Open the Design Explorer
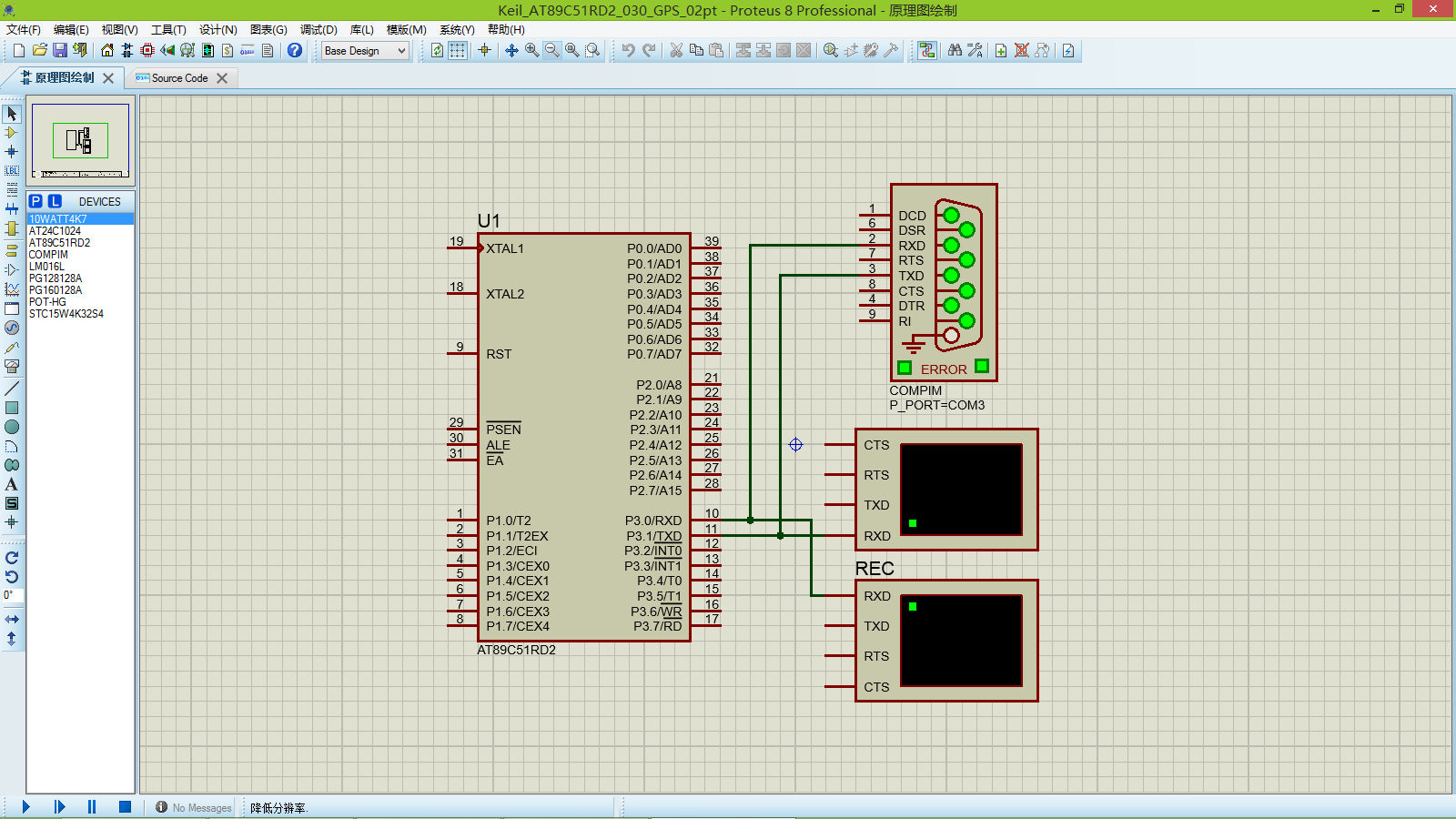The height and width of the screenshot is (819, 1456). coord(927,50)
